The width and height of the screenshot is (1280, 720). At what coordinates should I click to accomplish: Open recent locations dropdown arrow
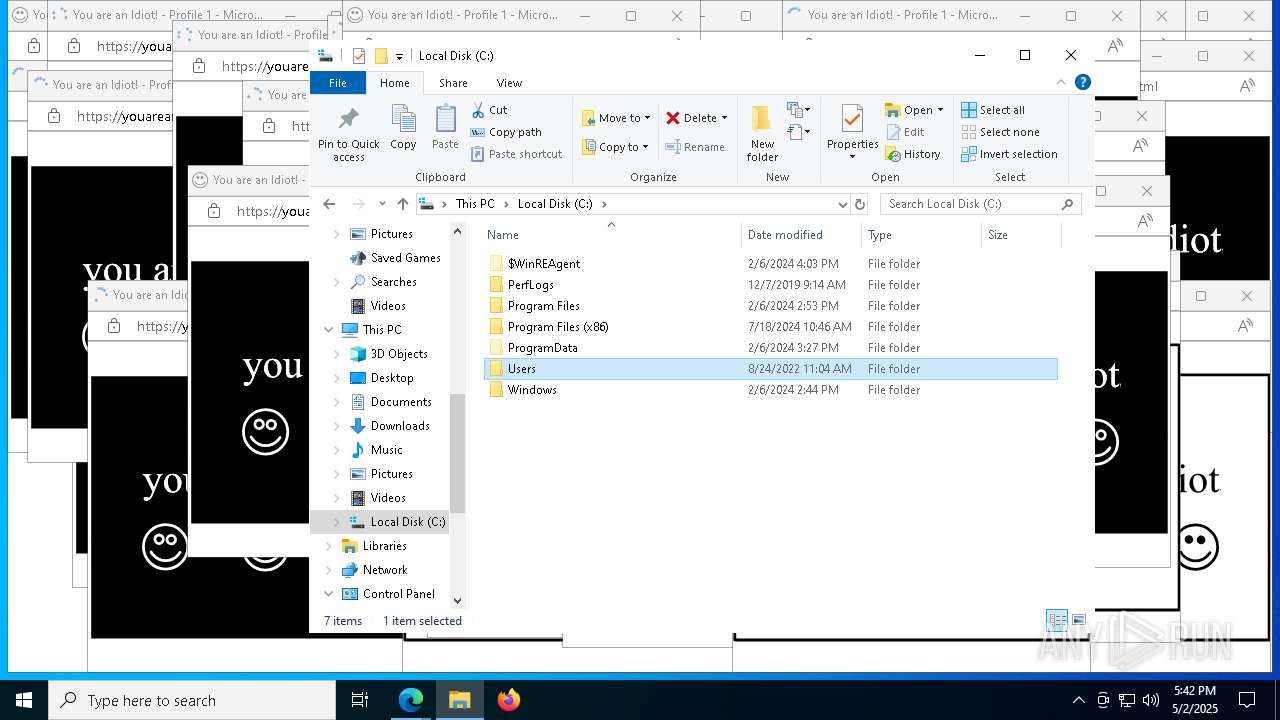382,204
